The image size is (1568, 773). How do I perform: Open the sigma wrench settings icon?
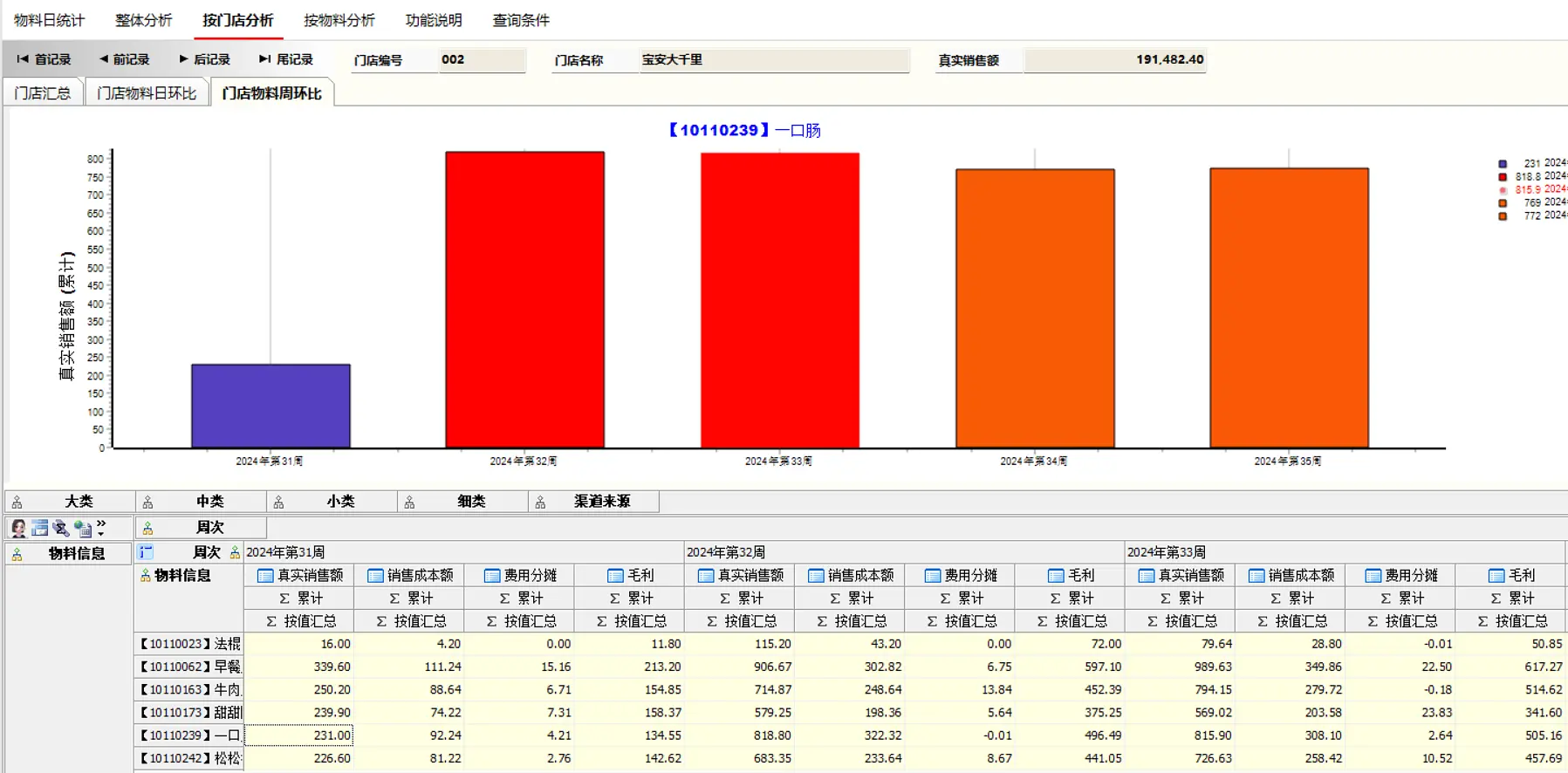click(x=60, y=528)
